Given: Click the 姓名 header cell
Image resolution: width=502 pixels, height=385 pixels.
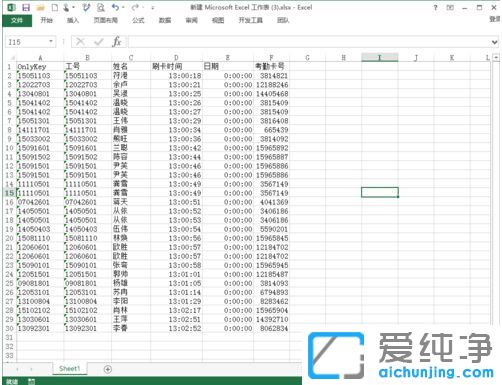Looking at the screenshot, I should (131, 67).
